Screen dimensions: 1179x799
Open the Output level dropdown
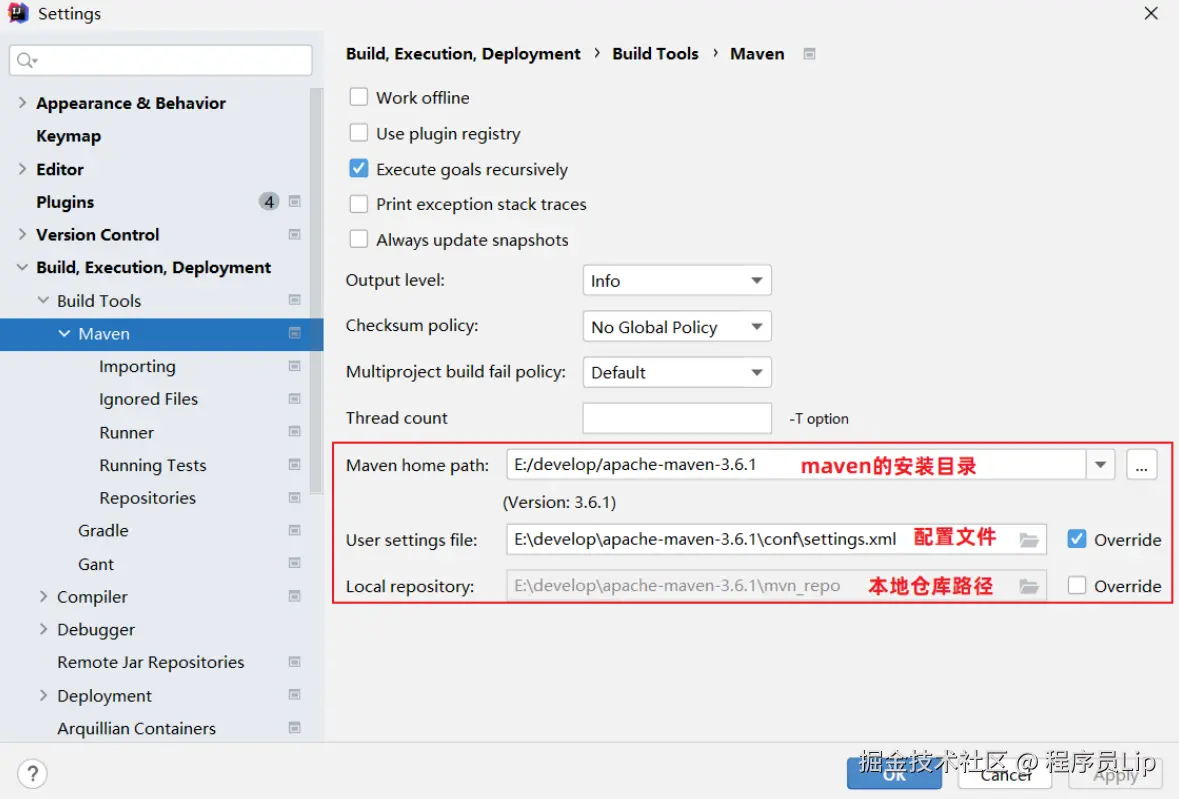click(677, 280)
